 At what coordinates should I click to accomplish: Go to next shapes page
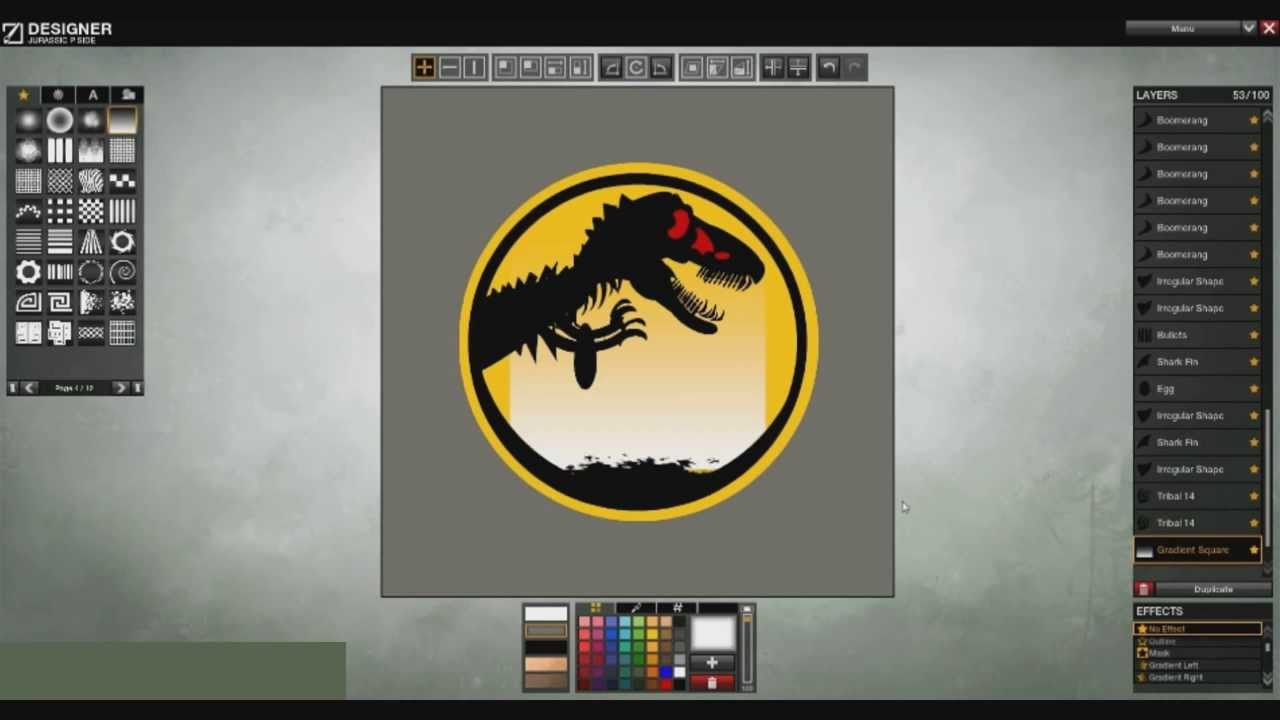(120, 387)
